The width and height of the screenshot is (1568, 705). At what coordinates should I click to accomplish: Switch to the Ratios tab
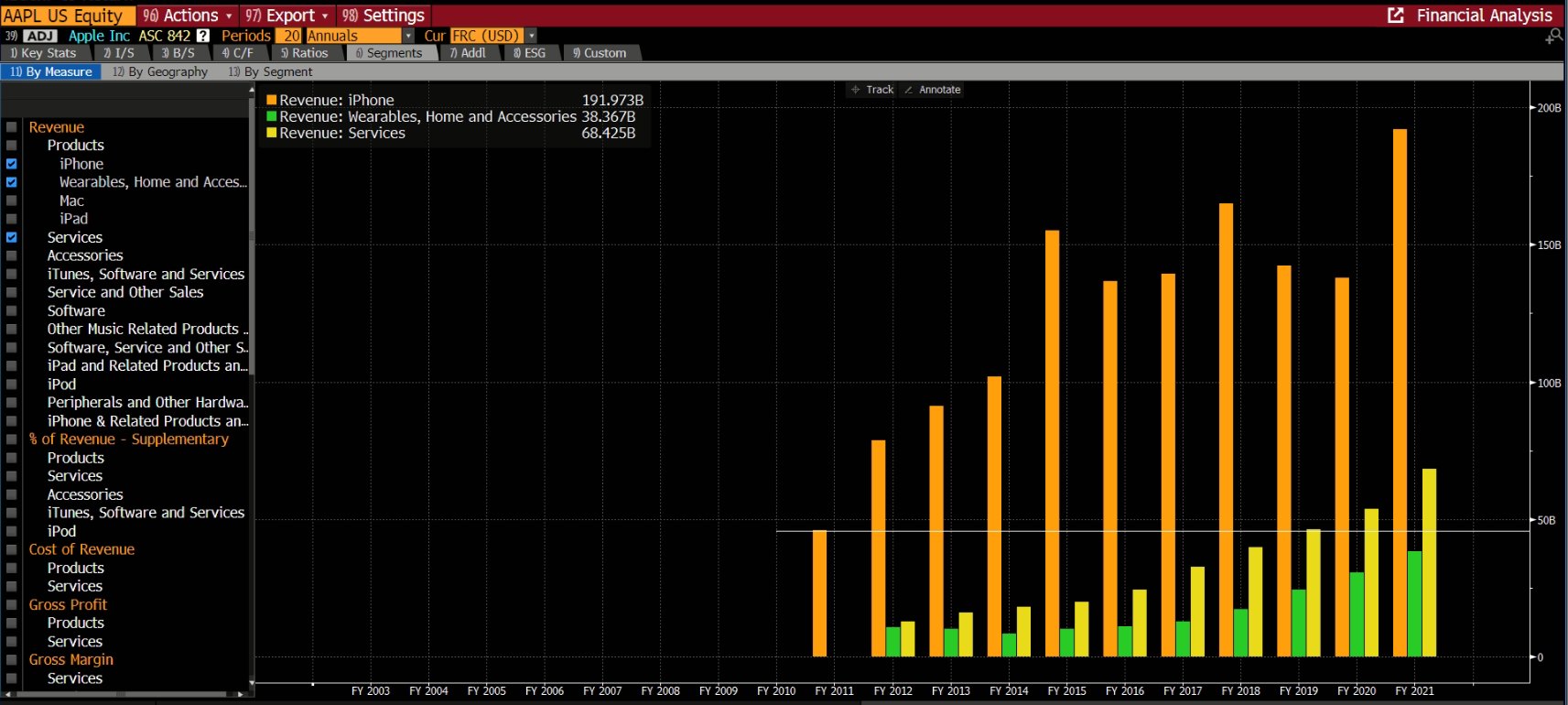[304, 53]
